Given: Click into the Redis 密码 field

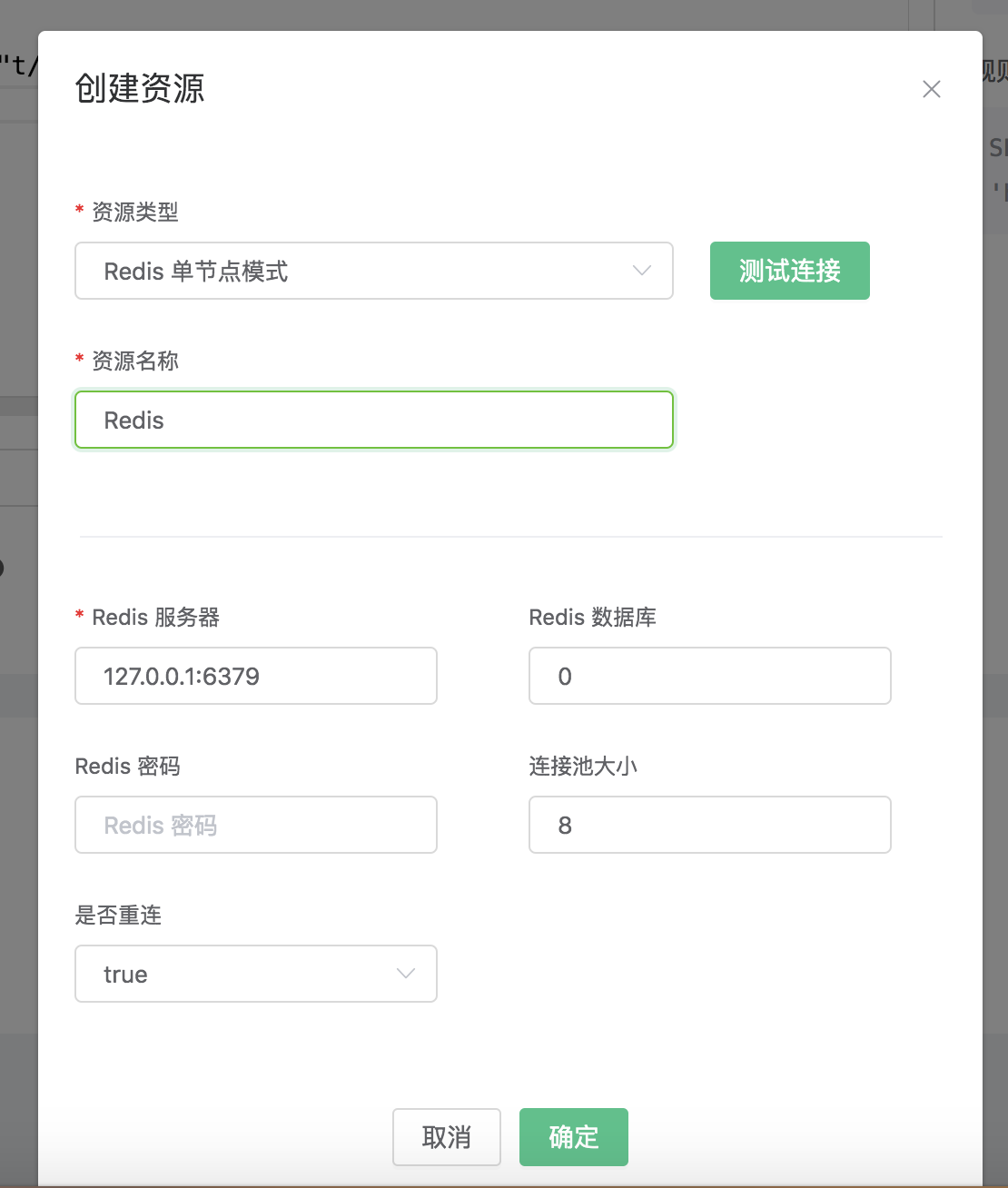Looking at the screenshot, I should click(255, 825).
